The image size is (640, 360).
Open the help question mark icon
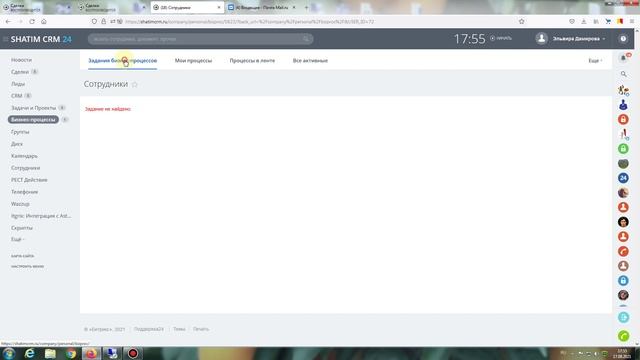pos(623,39)
